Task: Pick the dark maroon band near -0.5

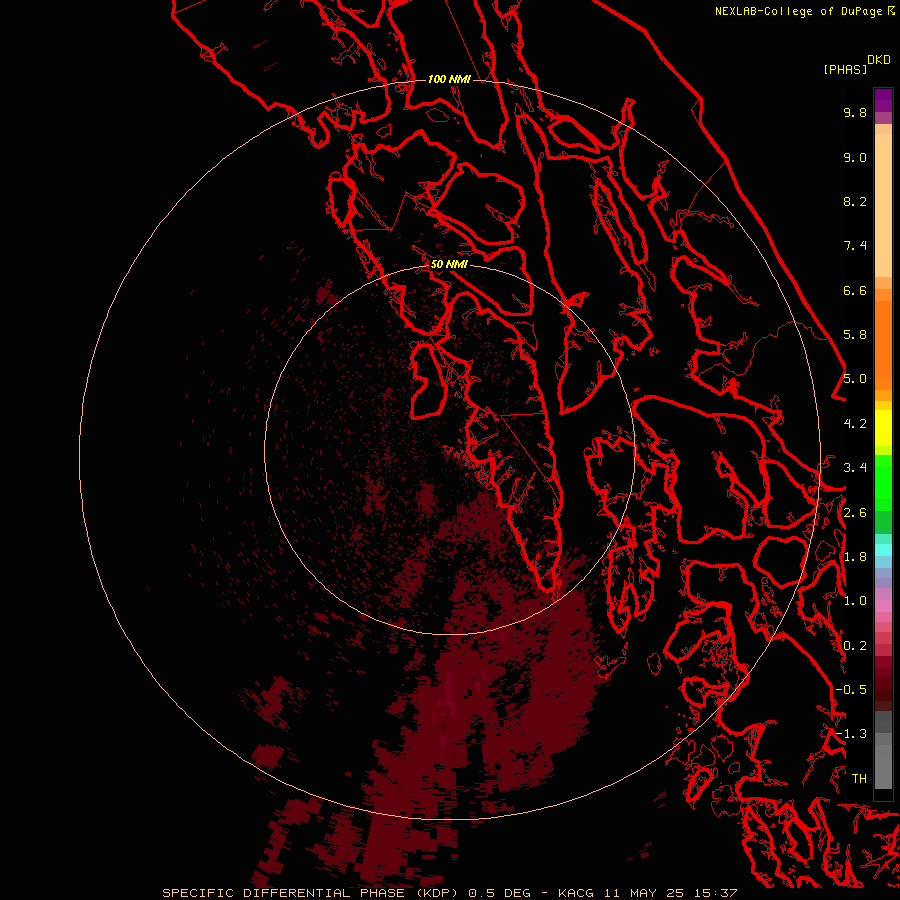Action: click(x=883, y=689)
